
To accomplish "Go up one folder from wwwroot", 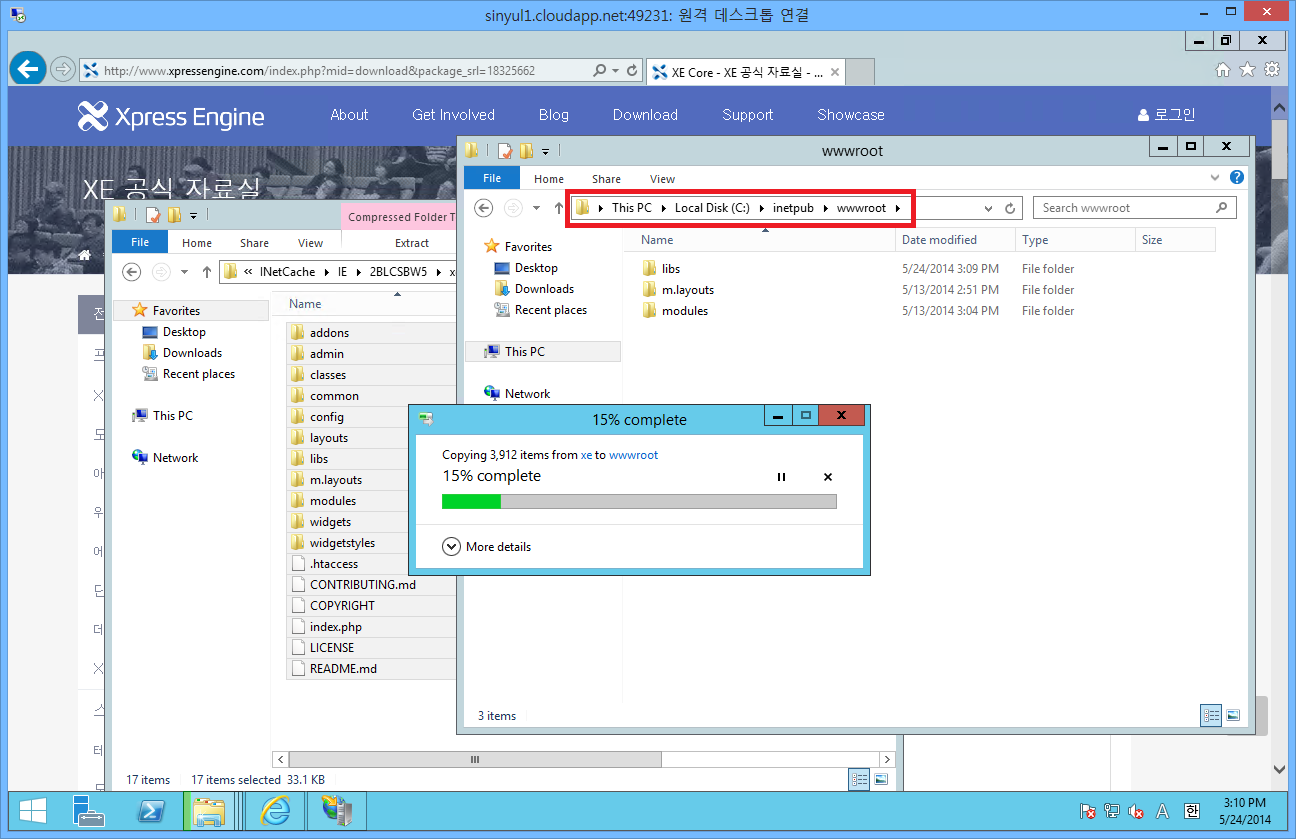I will pyautogui.click(x=559, y=208).
